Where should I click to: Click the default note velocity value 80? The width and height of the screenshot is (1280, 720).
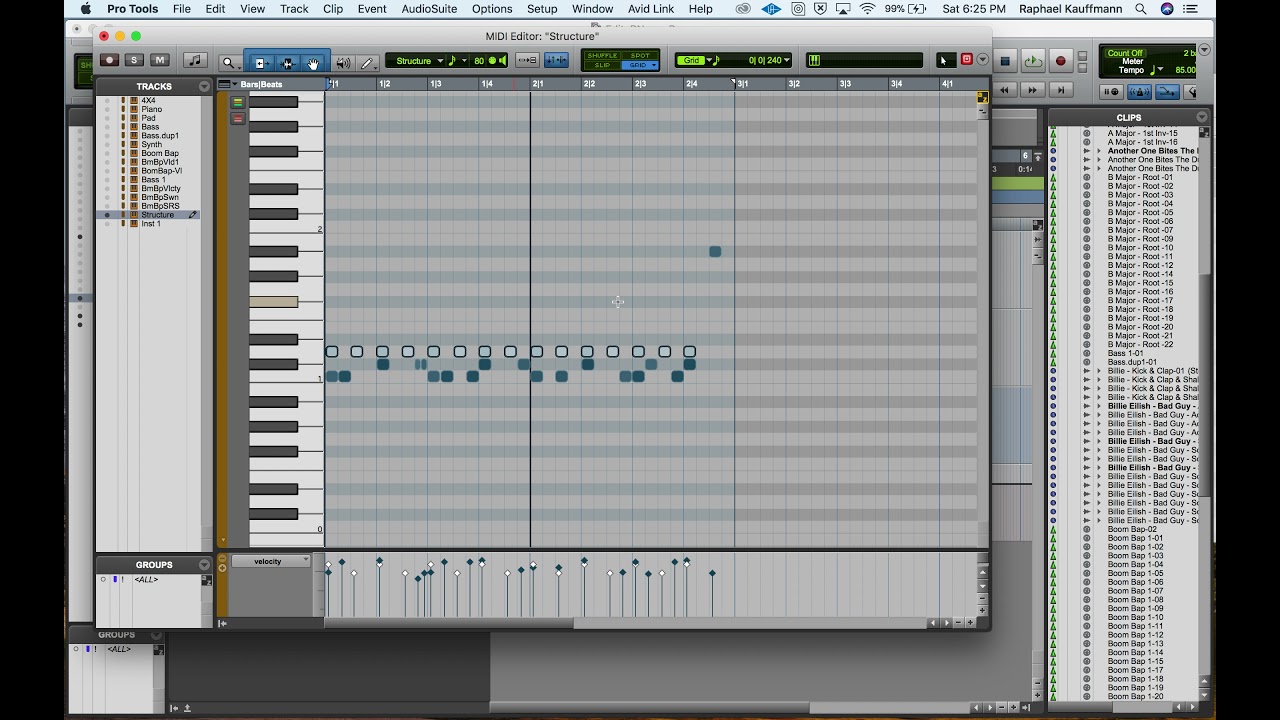pos(479,61)
